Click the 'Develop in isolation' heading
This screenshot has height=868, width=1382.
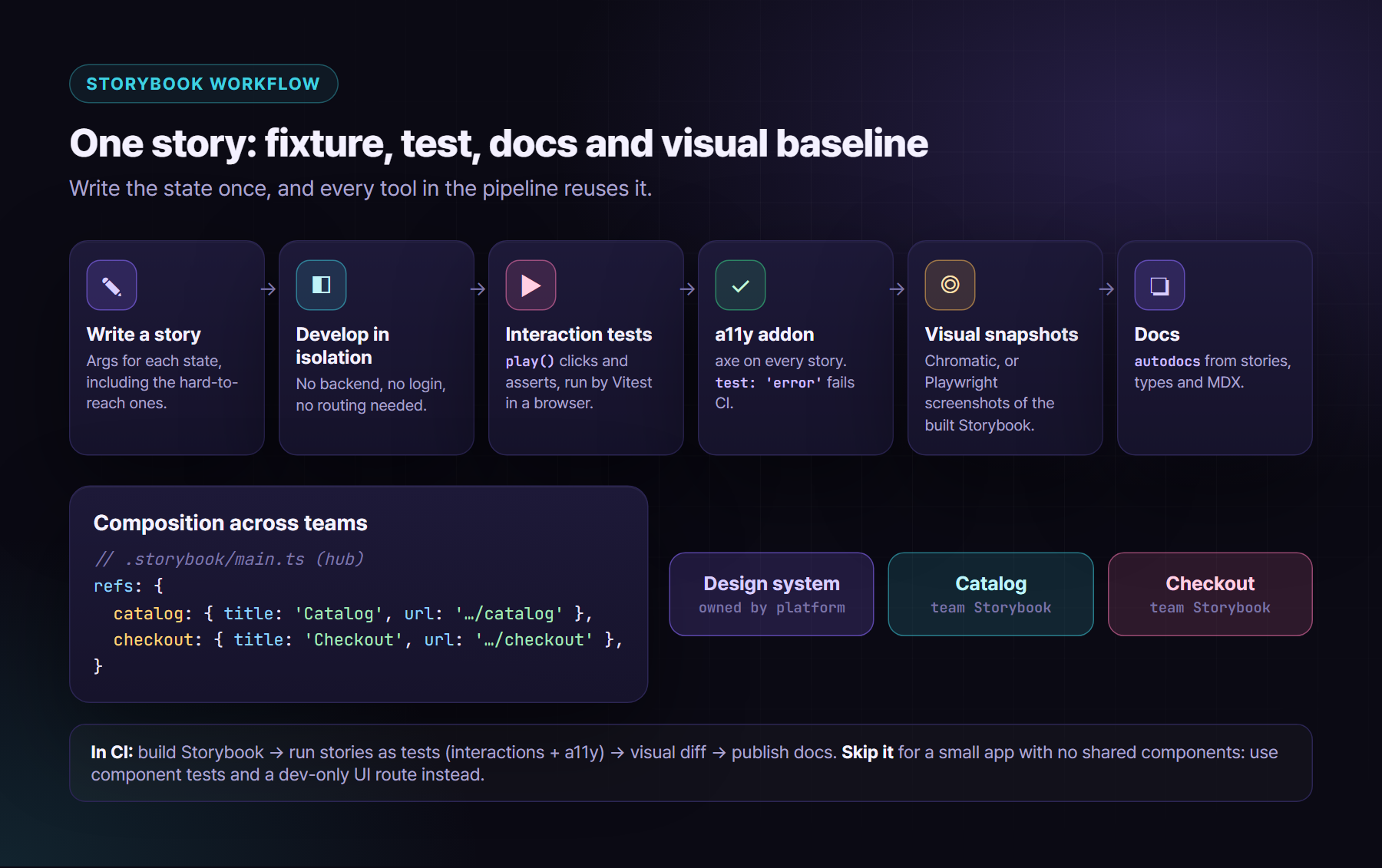342,346
